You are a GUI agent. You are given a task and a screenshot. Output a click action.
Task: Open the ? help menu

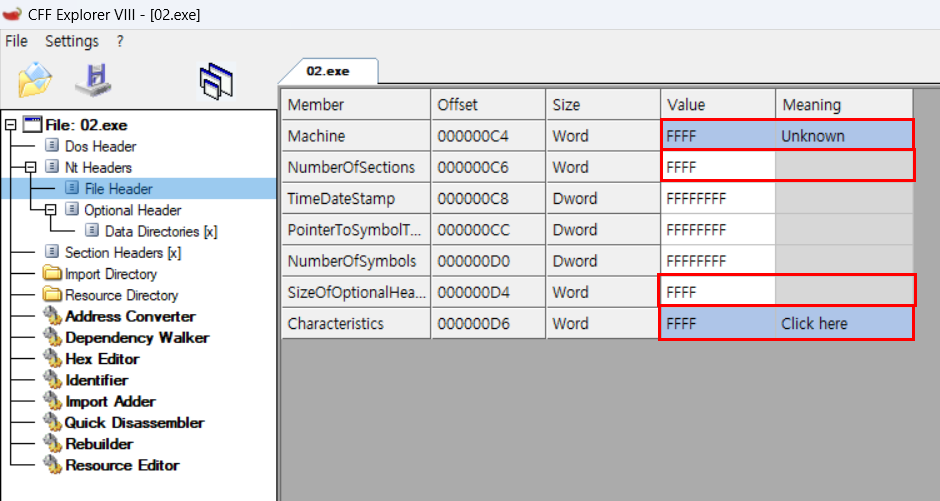pos(120,41)
